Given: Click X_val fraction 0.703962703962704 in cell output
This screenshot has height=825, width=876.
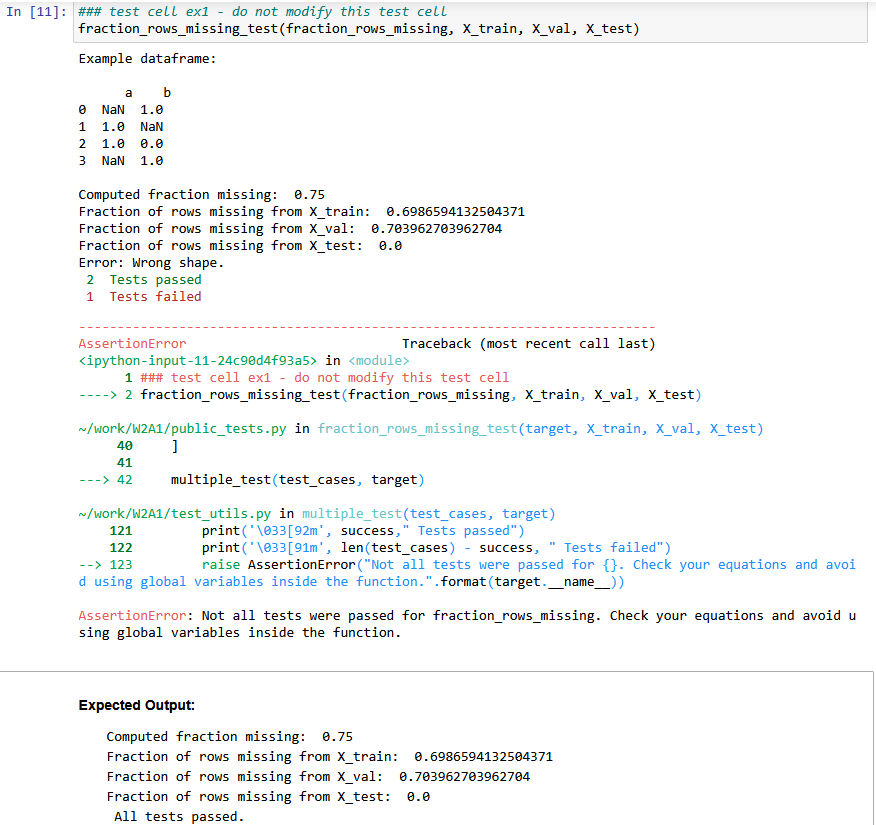Looking at the screenshot, I should [x=436, y=228].
